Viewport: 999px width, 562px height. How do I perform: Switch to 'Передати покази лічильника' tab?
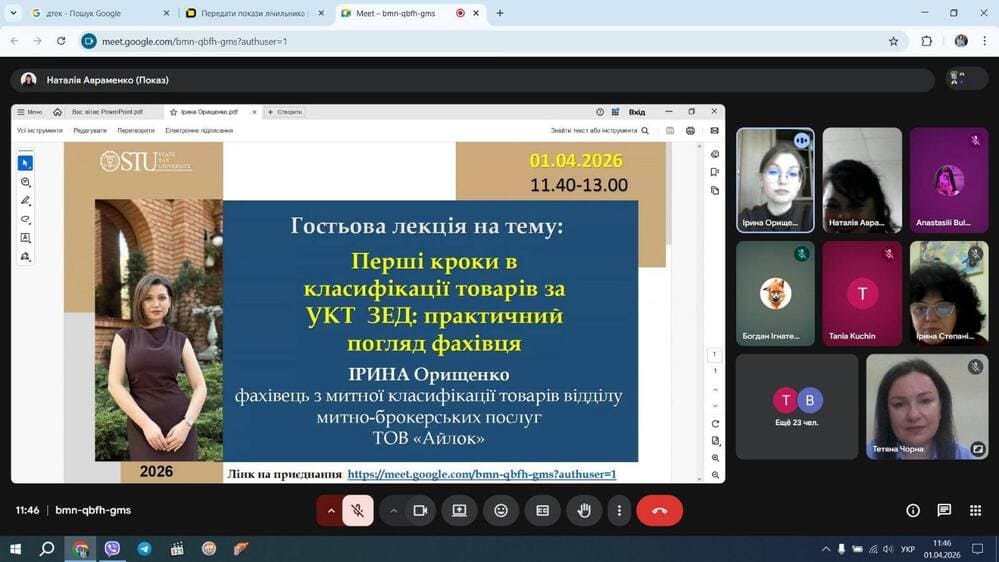coord(250,13)
